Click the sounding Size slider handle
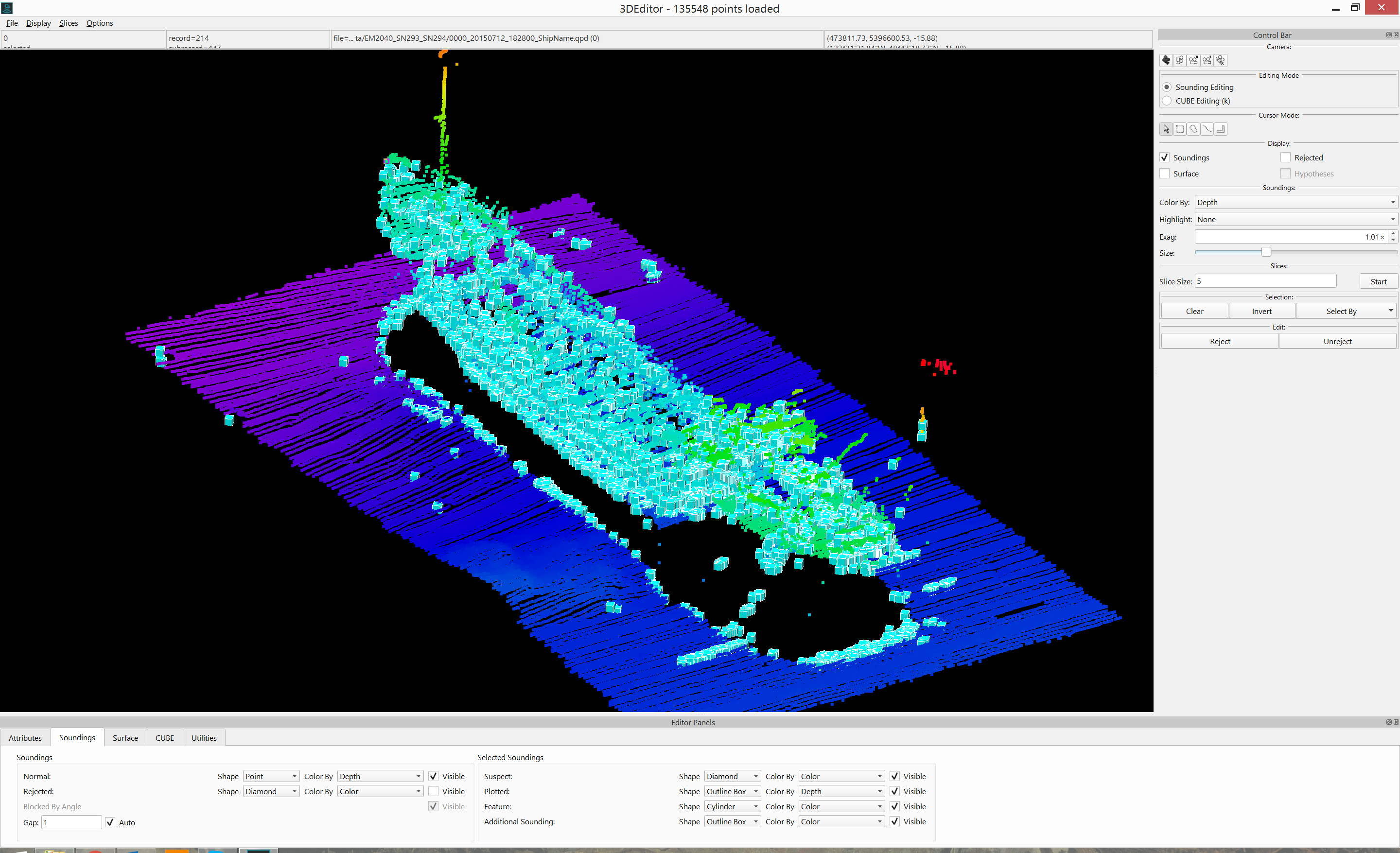1400x853 pixels. tap(1266, 252)
